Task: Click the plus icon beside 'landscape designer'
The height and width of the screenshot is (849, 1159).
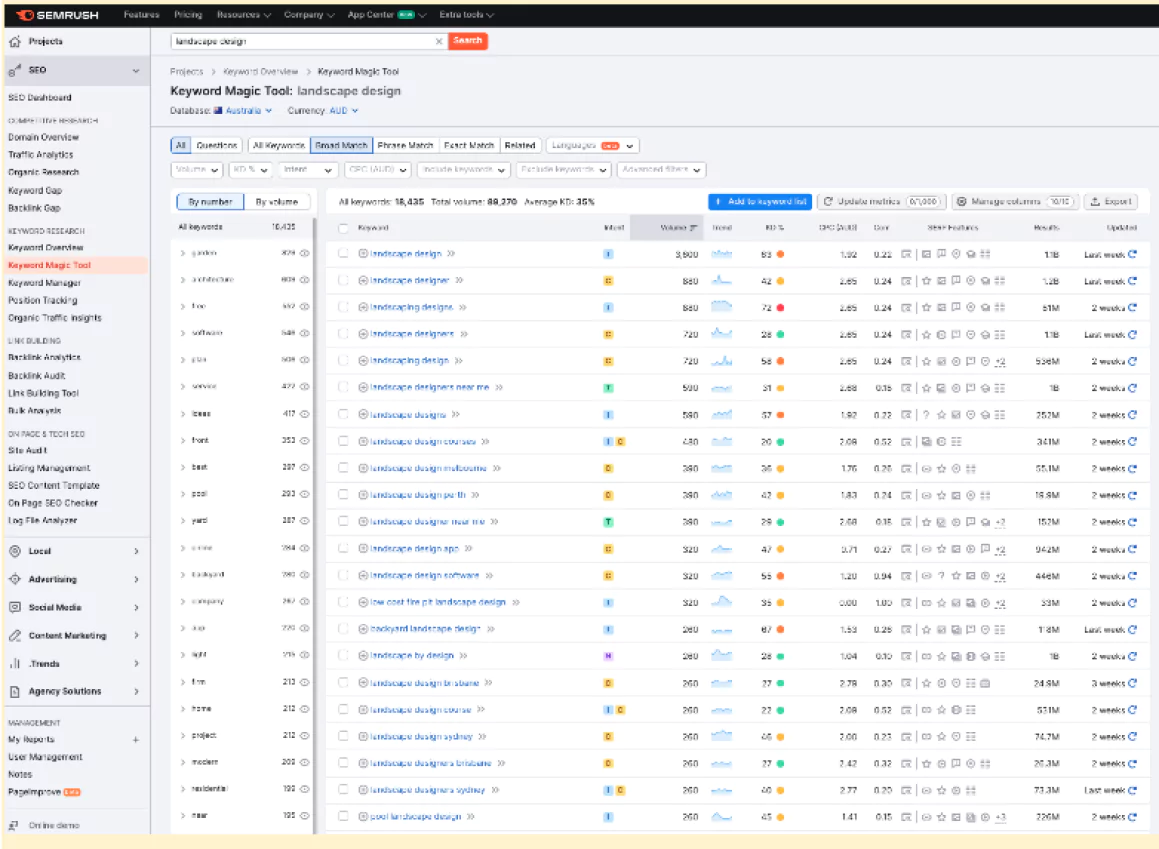Action: [363, 281]
